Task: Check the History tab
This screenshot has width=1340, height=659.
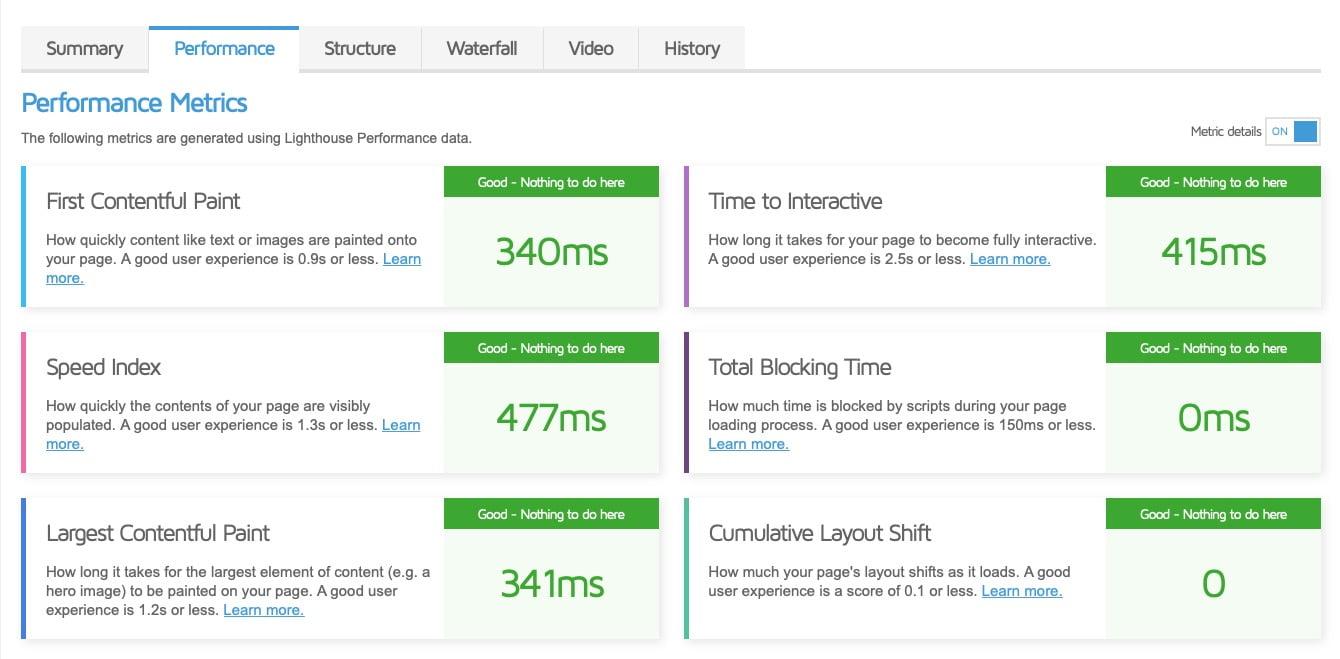Action: coord(691,48)
